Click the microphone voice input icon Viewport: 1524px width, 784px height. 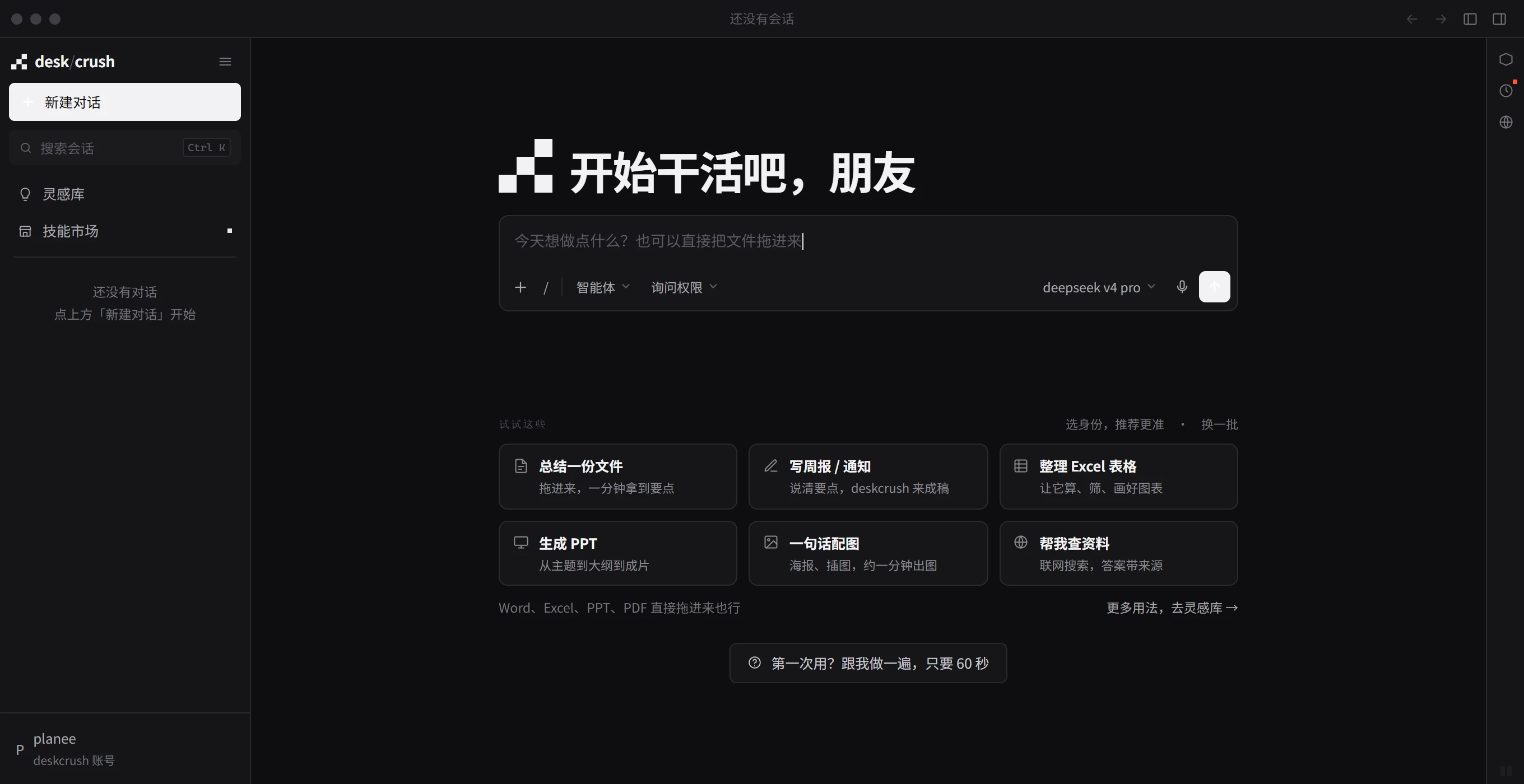[1182, 287]
